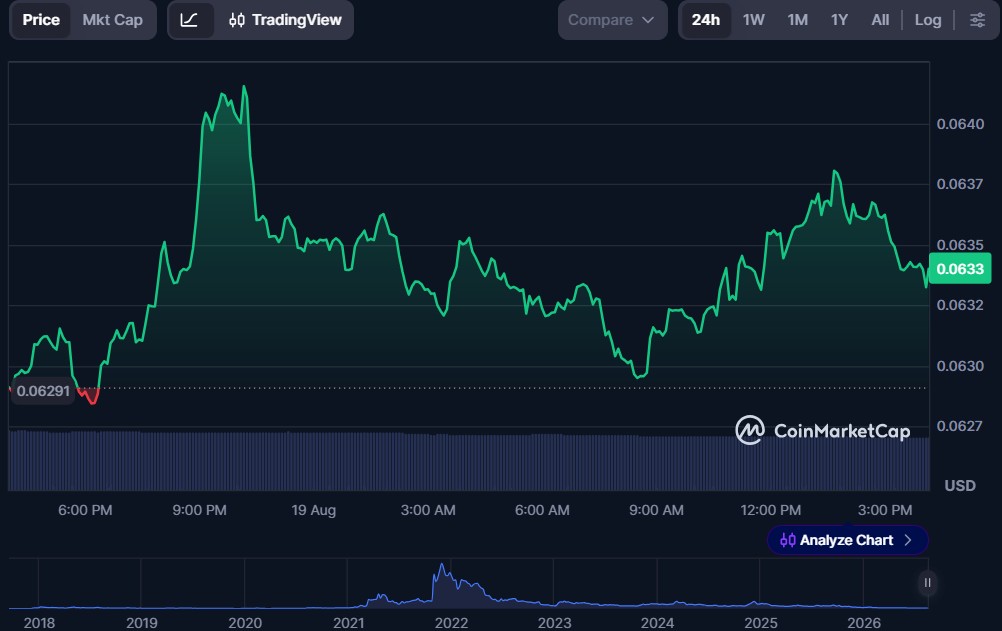Select the 1W time range
Image resolution: width=1002 pixels, height=631 pixels.
(753, 20)
